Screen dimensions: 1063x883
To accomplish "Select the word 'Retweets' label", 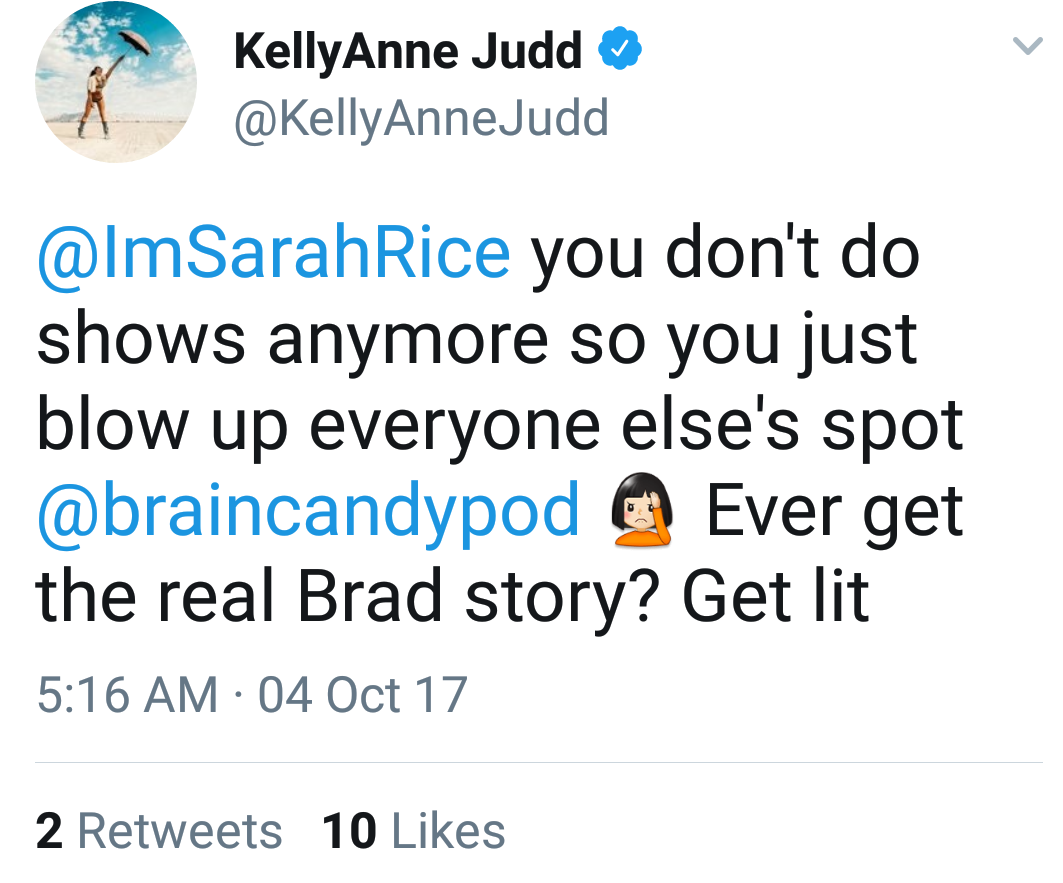I will point(180,831).
